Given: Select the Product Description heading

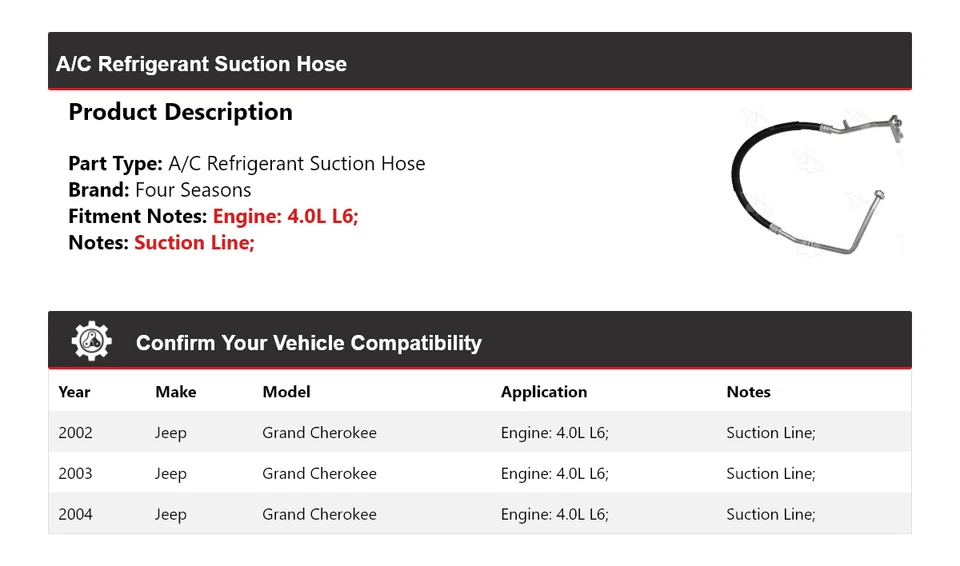Looking at the screenshot, I should tap(180, 112).
